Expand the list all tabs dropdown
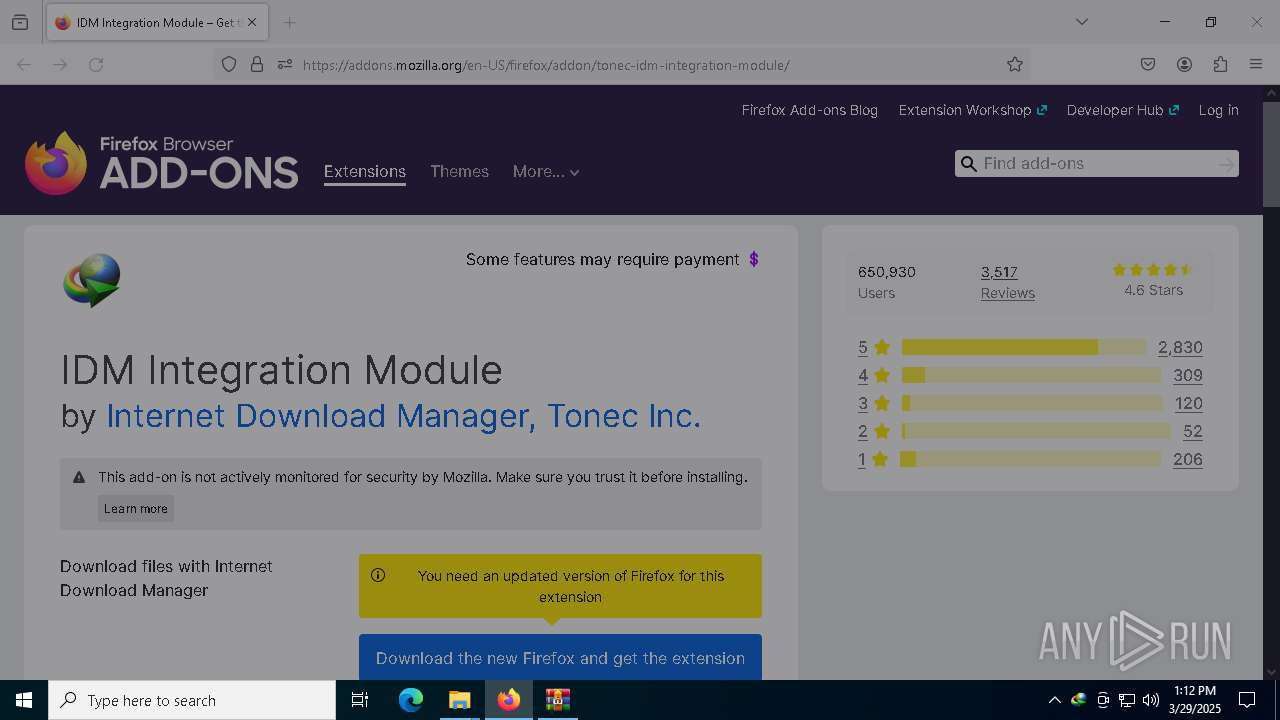This screenshot has width=1280, height=720. 1081,22
